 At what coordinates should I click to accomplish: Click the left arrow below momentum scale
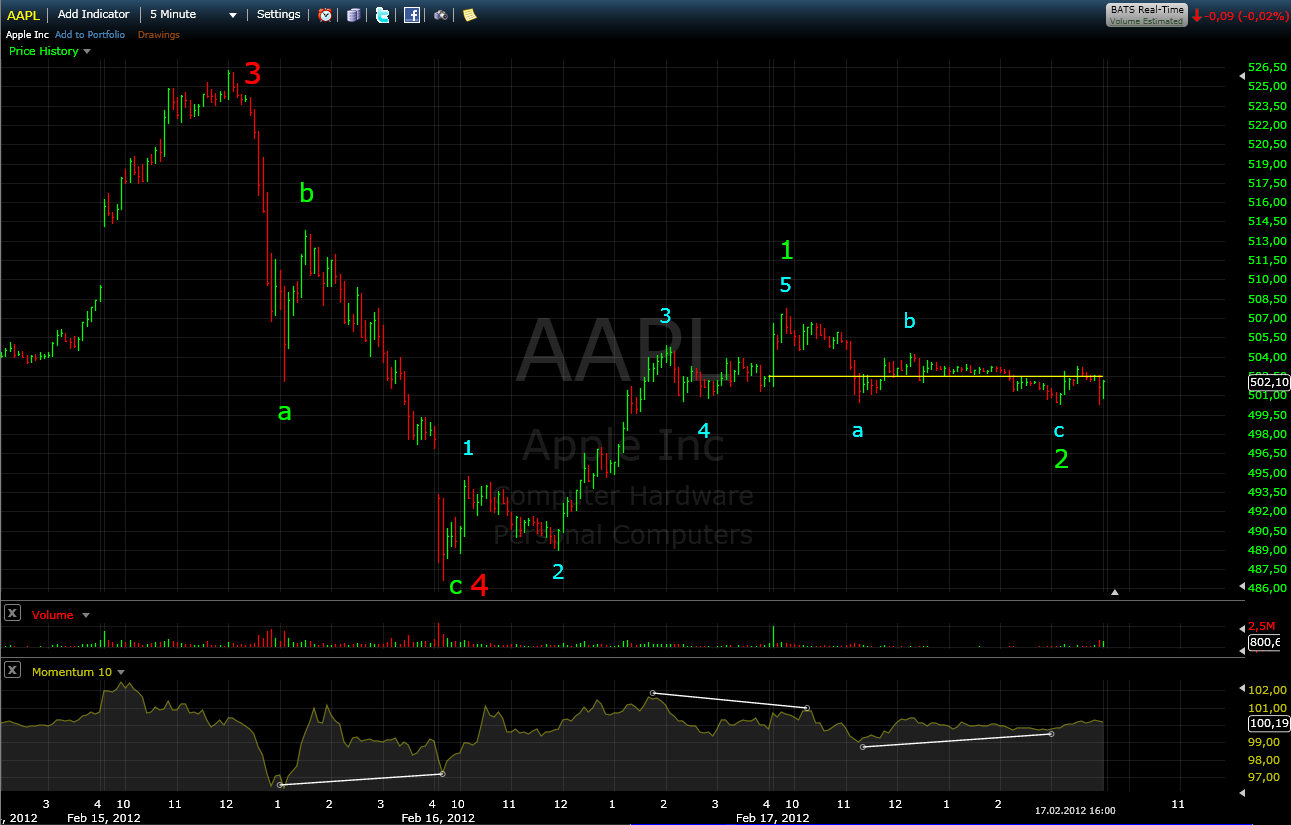tap(1243, 792)
